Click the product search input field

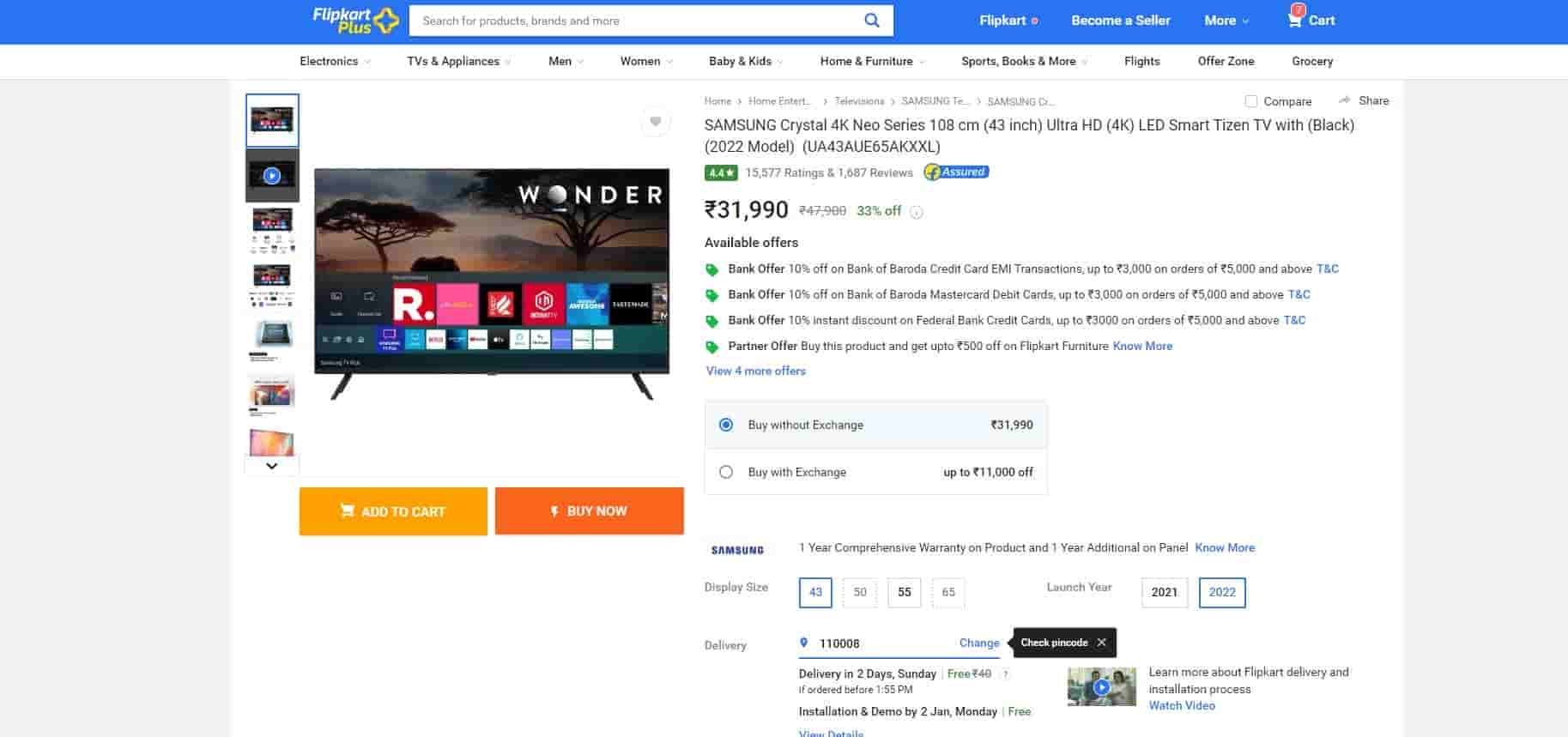pyautogui.click(x=635, y=21)
